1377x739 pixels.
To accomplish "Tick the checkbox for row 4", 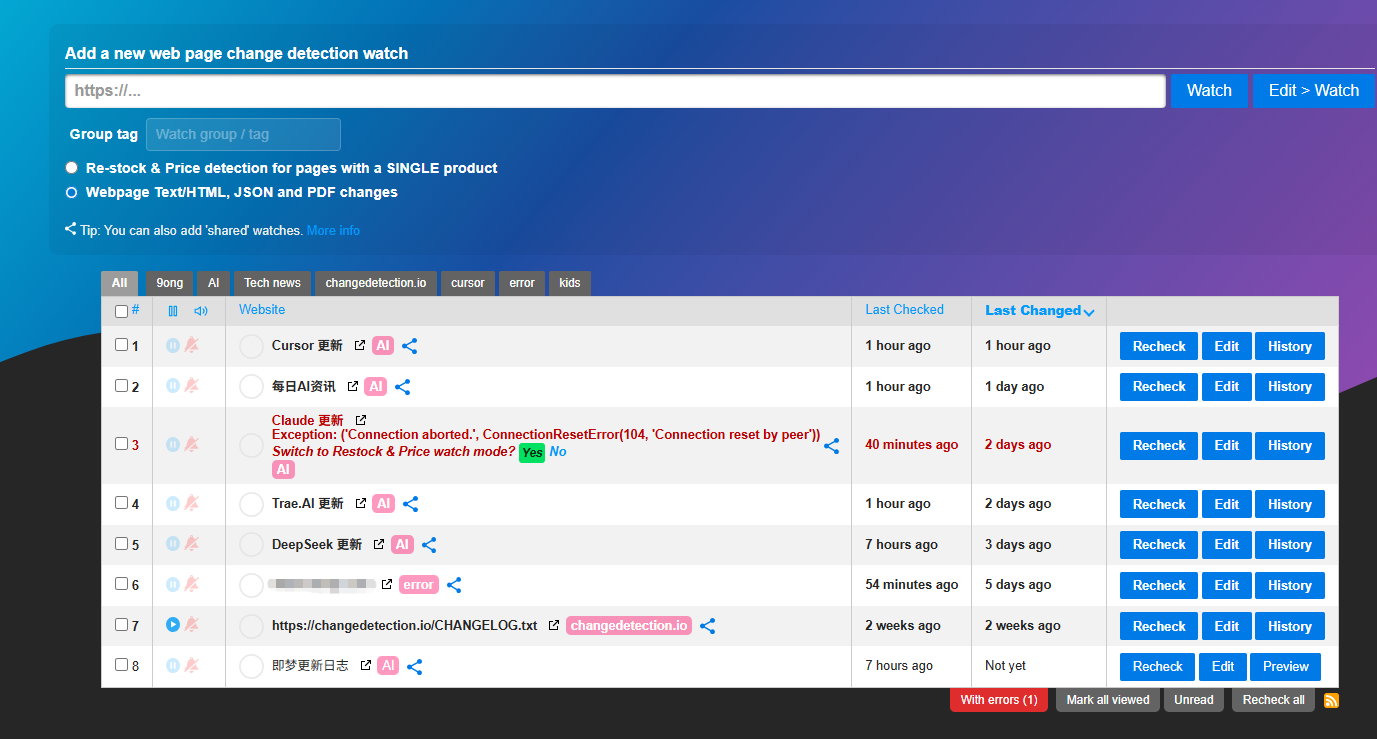I will pos(121,503).
